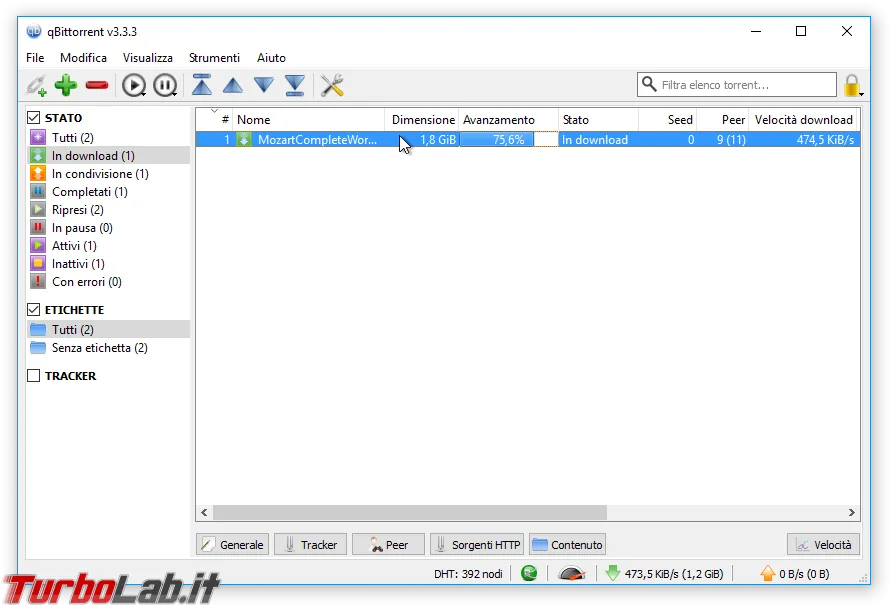The width and height of the screenshot is (892, 607).
Task: Select the MozartCompleteWor... torrent name
Action: click(x=317, y=139)
